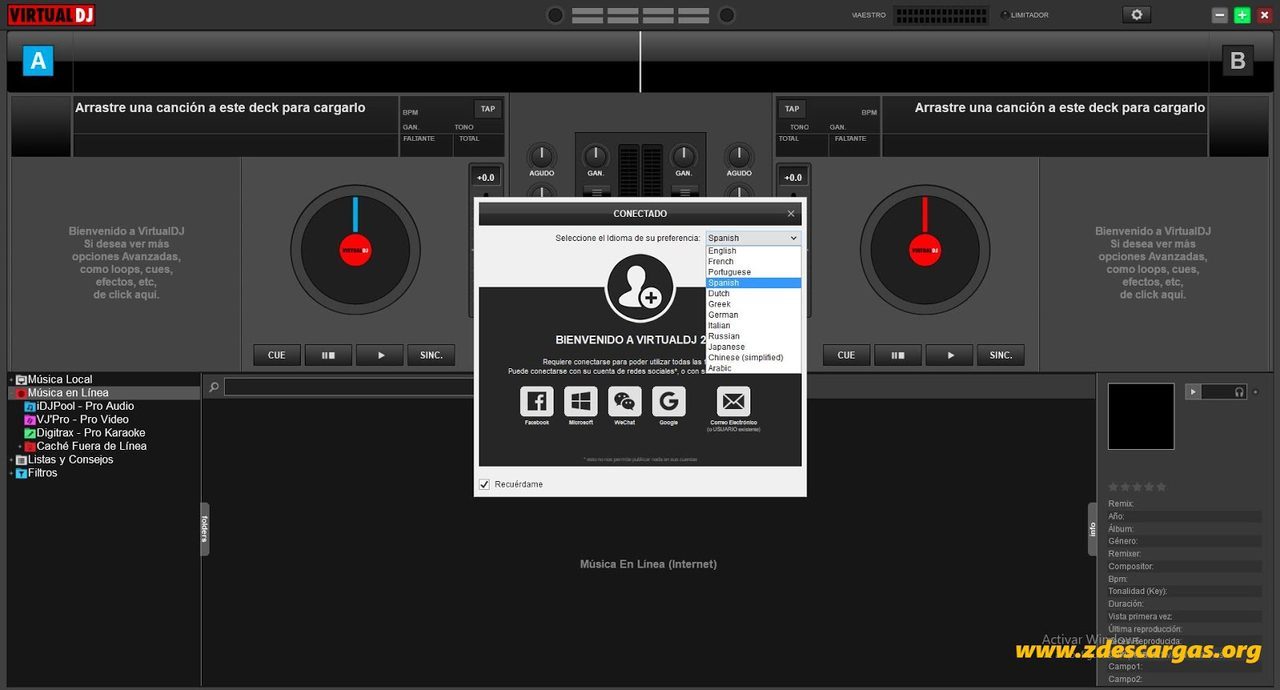The width and height of the screenshot is (1280, 690).
Task: Play deck A
Action: tap(379, 355)
